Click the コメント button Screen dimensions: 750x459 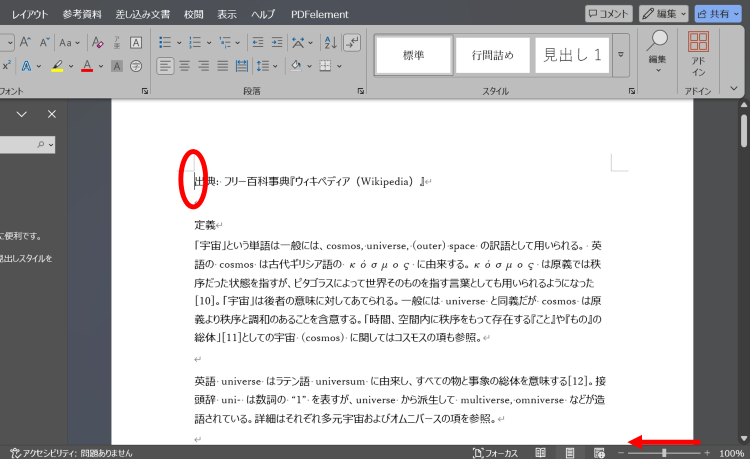point(609,14)
